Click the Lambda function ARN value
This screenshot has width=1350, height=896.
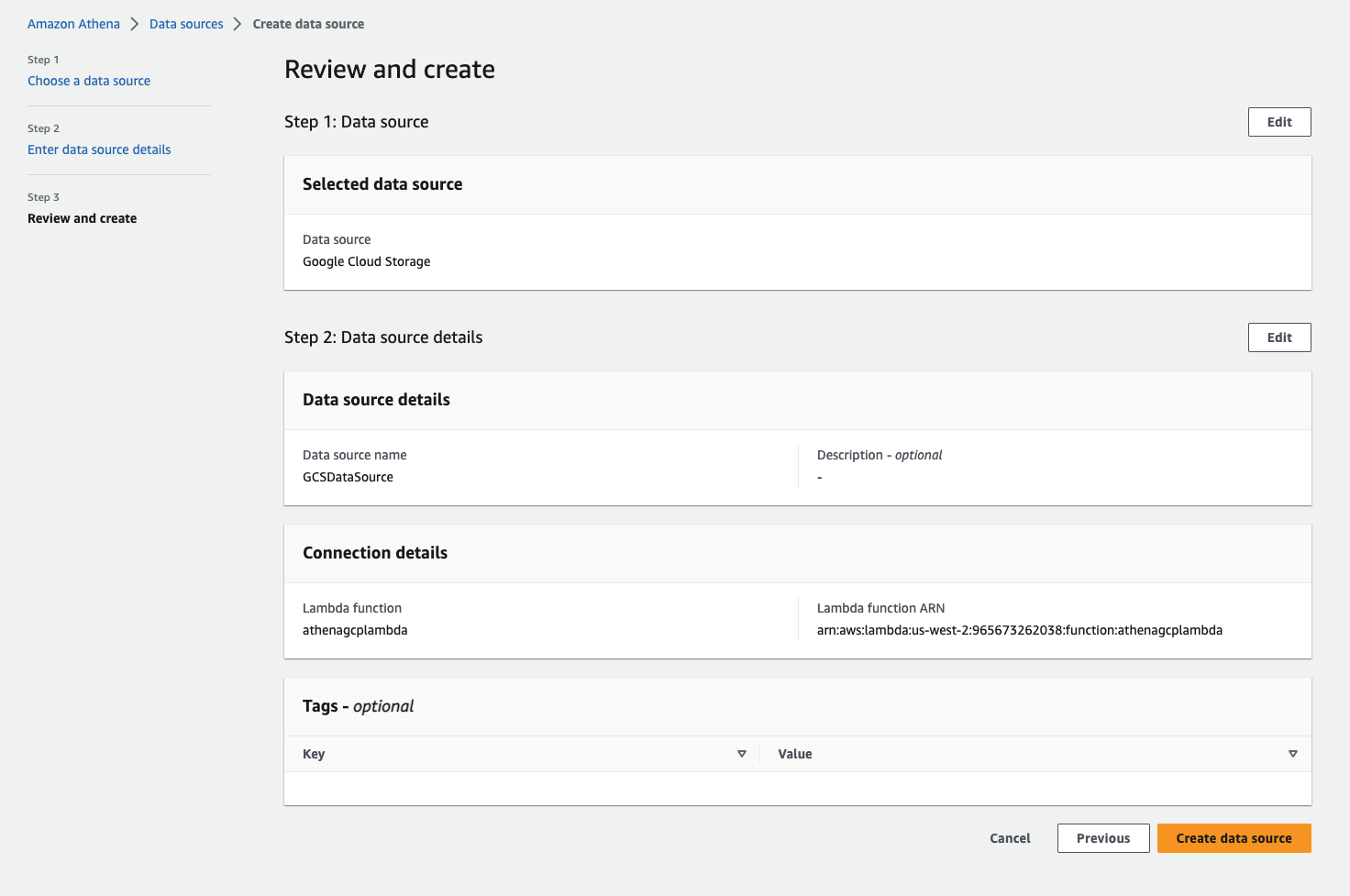pos(1019,630)
